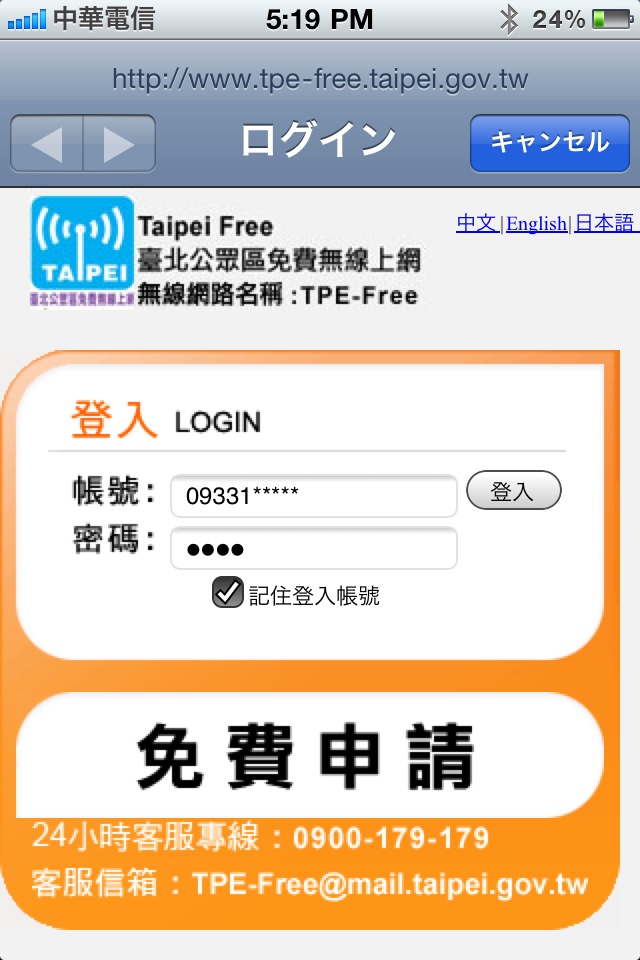Switch language to 日本語
Screen dimensions: 640x960
605,223
